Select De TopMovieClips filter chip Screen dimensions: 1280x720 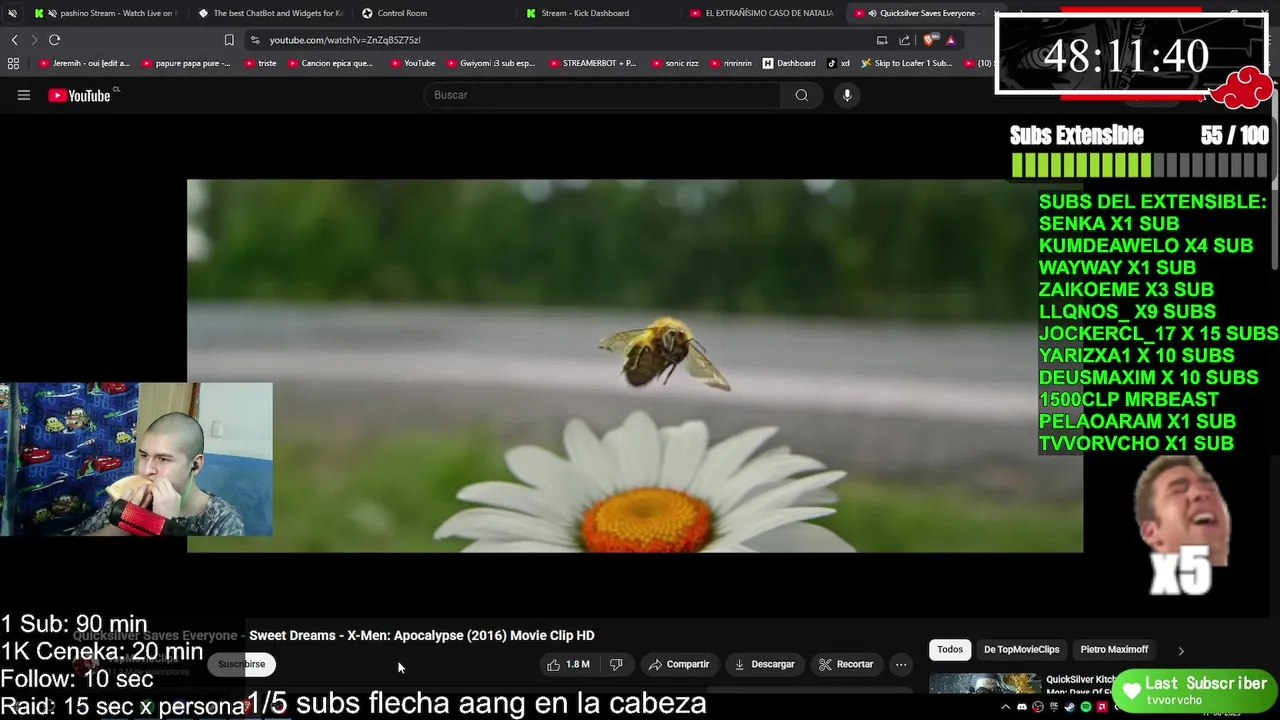[1021, 650]
